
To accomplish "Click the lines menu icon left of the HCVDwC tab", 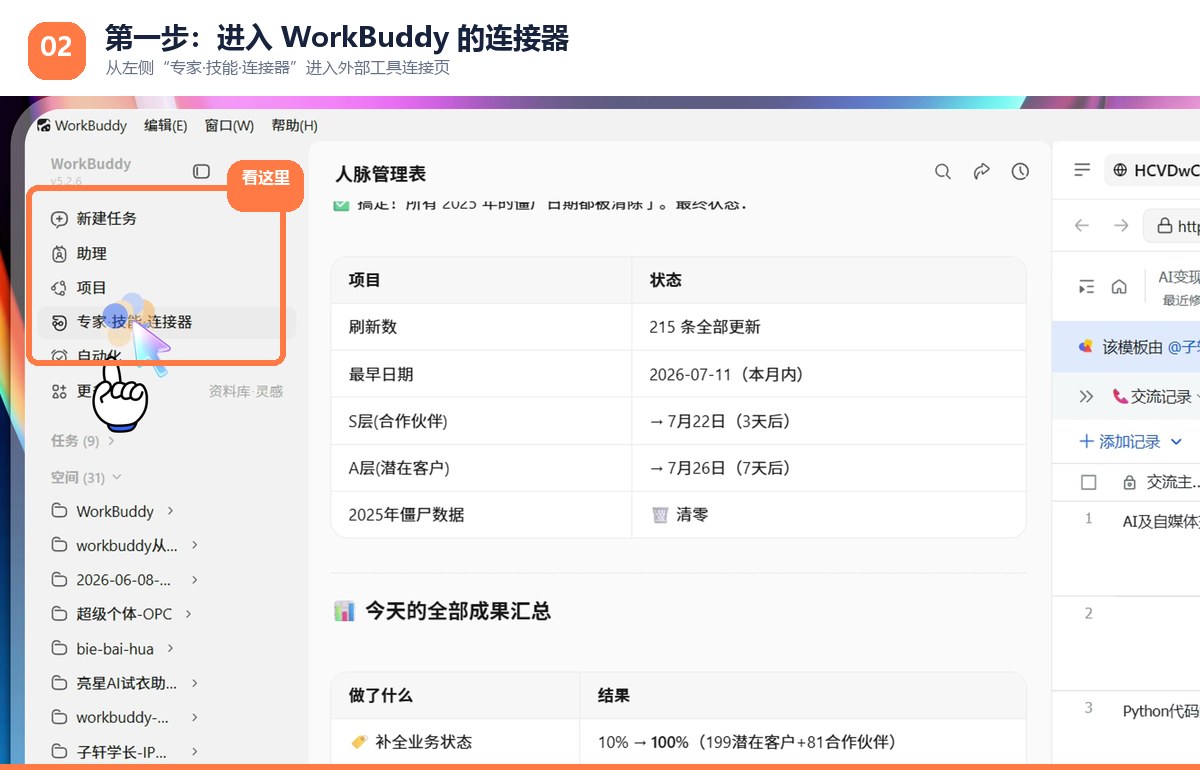I will [x=1082, y=171].
